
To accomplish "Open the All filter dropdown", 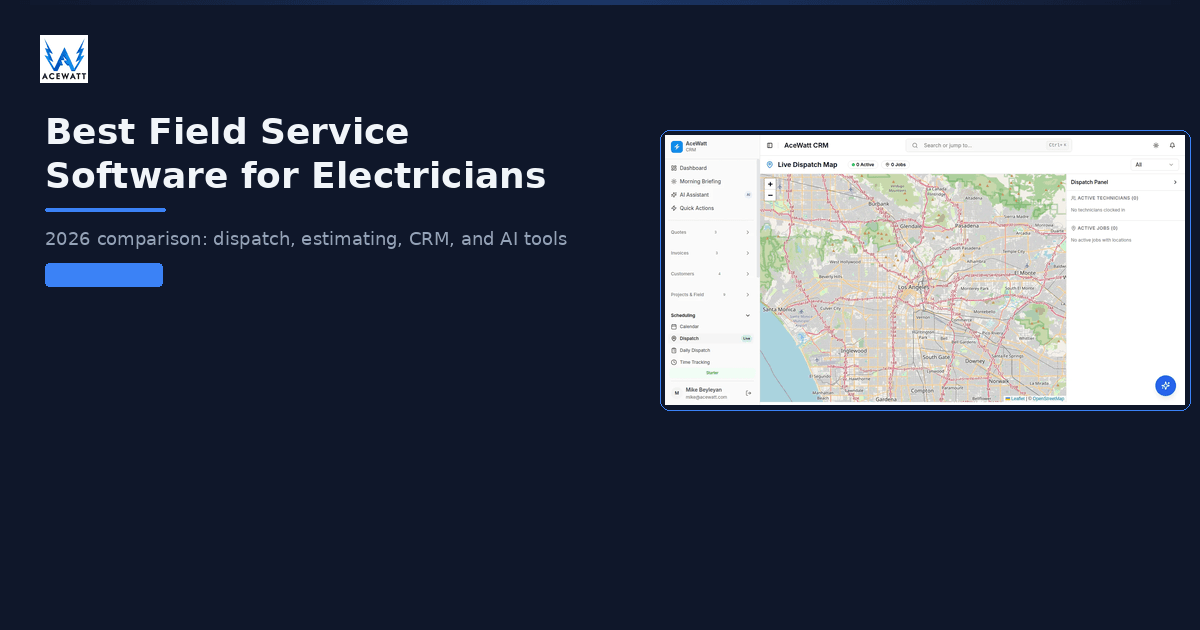I will [1154, 164].
